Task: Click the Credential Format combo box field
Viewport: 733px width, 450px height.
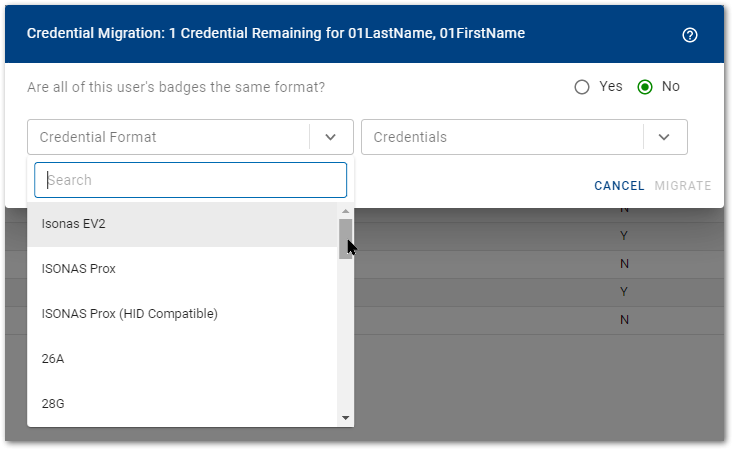Action: (x=168, y=137)
